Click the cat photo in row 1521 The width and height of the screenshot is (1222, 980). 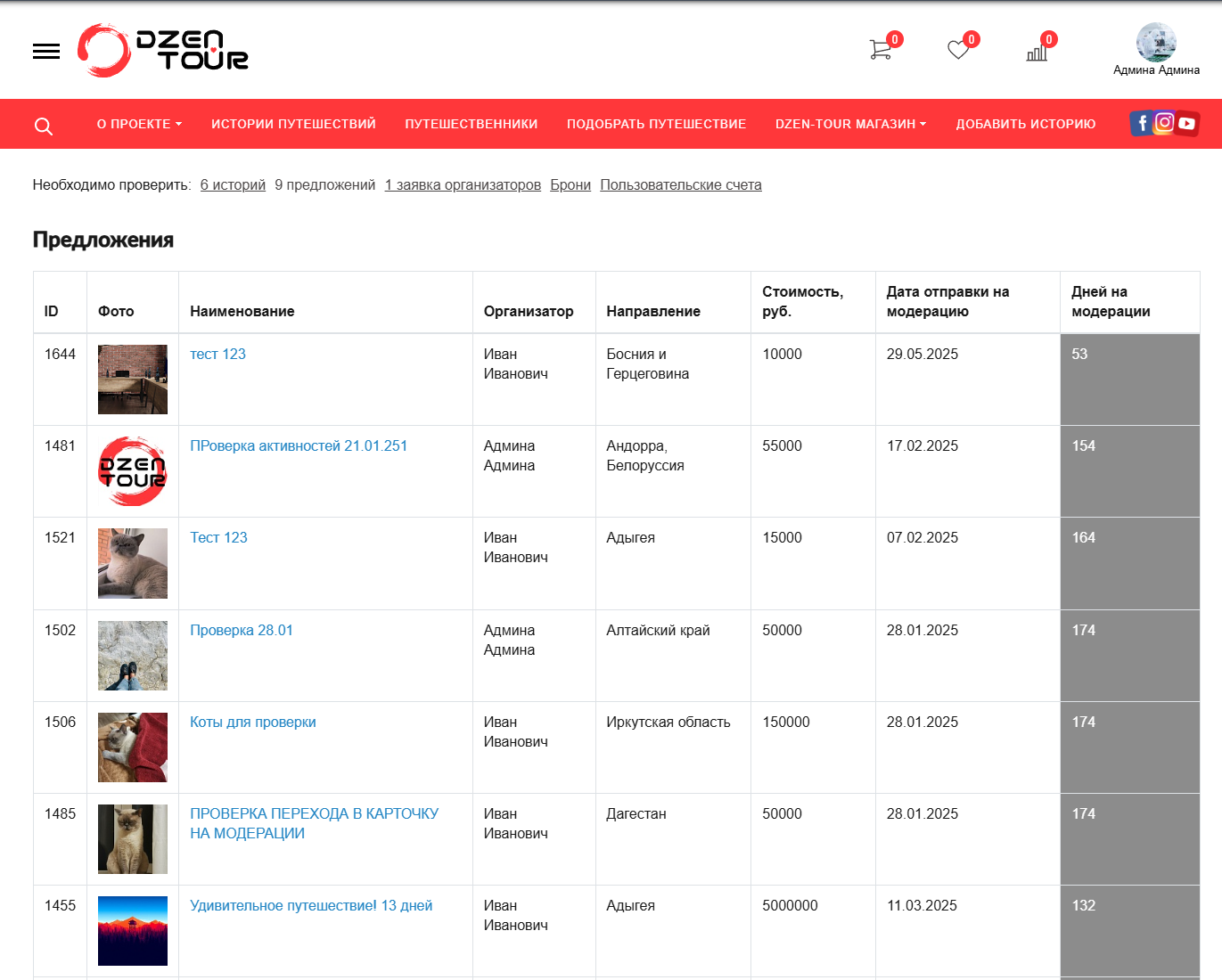[x=133, y=563]
